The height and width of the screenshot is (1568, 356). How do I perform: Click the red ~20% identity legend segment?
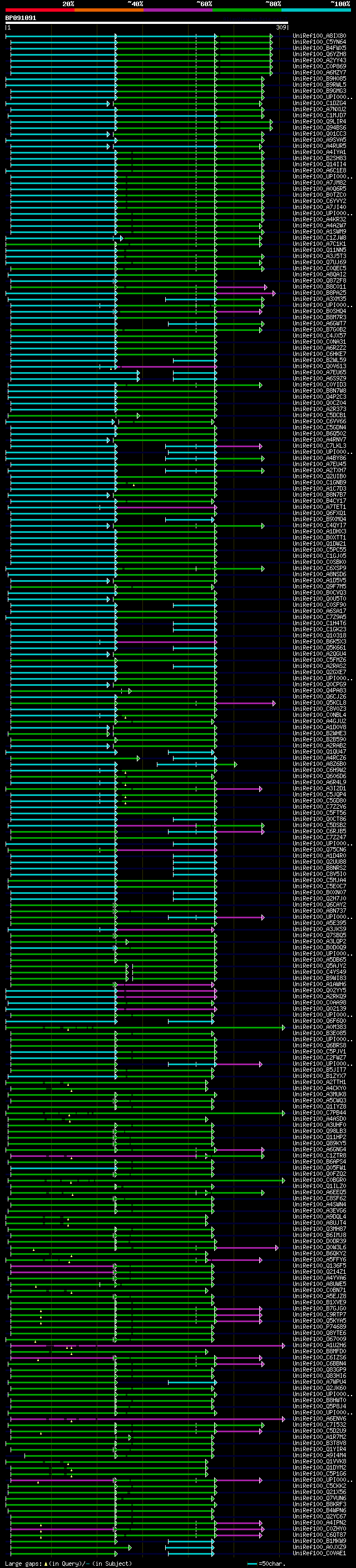point(40,10)
